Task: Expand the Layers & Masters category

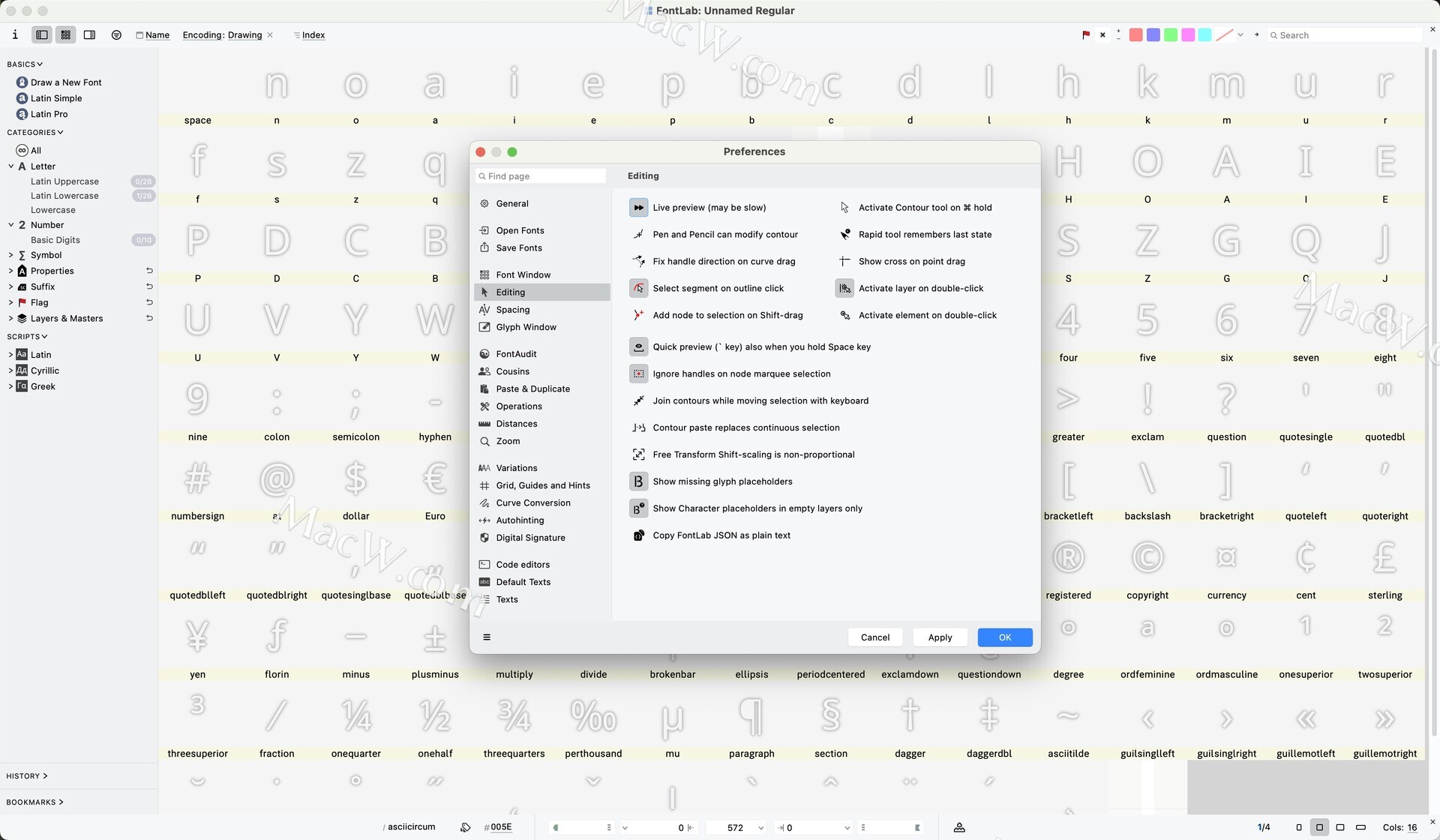Action: [11, 319]
